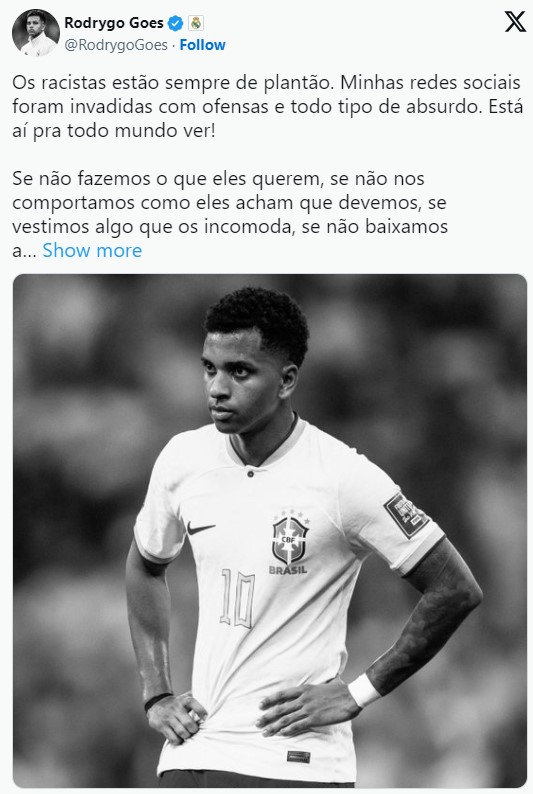Click the Nike swoosh on the jersey
This screenshot has width=533, height=794.
pyautogui.click(x=200, y=528)
